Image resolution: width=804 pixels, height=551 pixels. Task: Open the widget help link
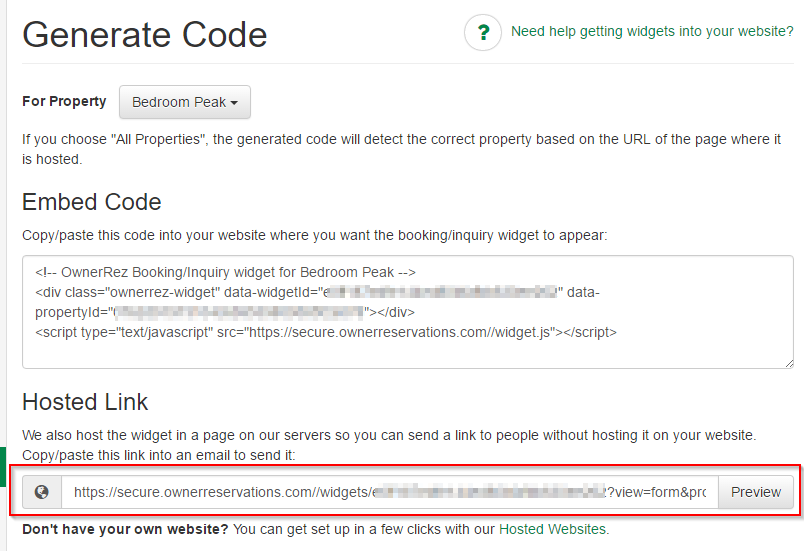coord(652,32)
